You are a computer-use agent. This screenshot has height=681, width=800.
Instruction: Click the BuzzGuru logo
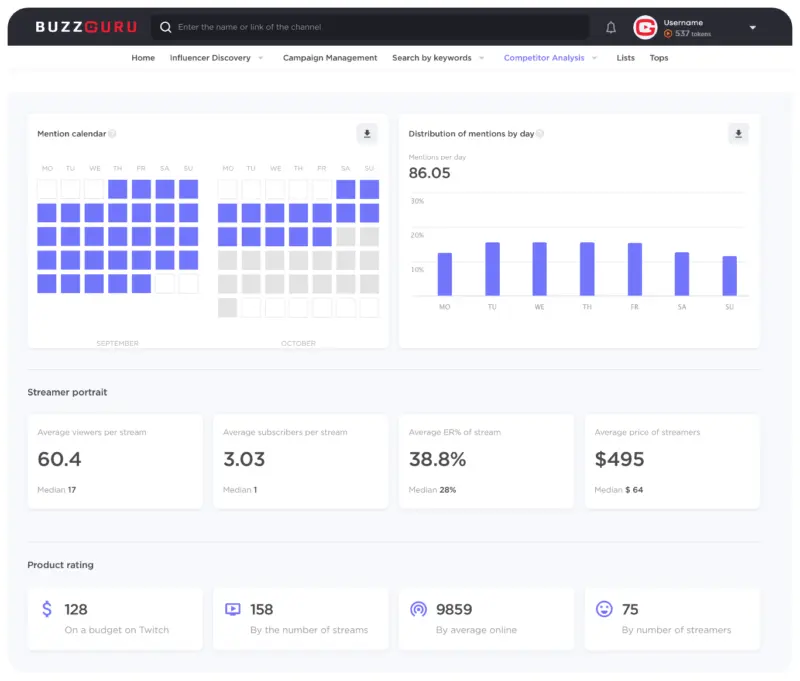[86, 27]
